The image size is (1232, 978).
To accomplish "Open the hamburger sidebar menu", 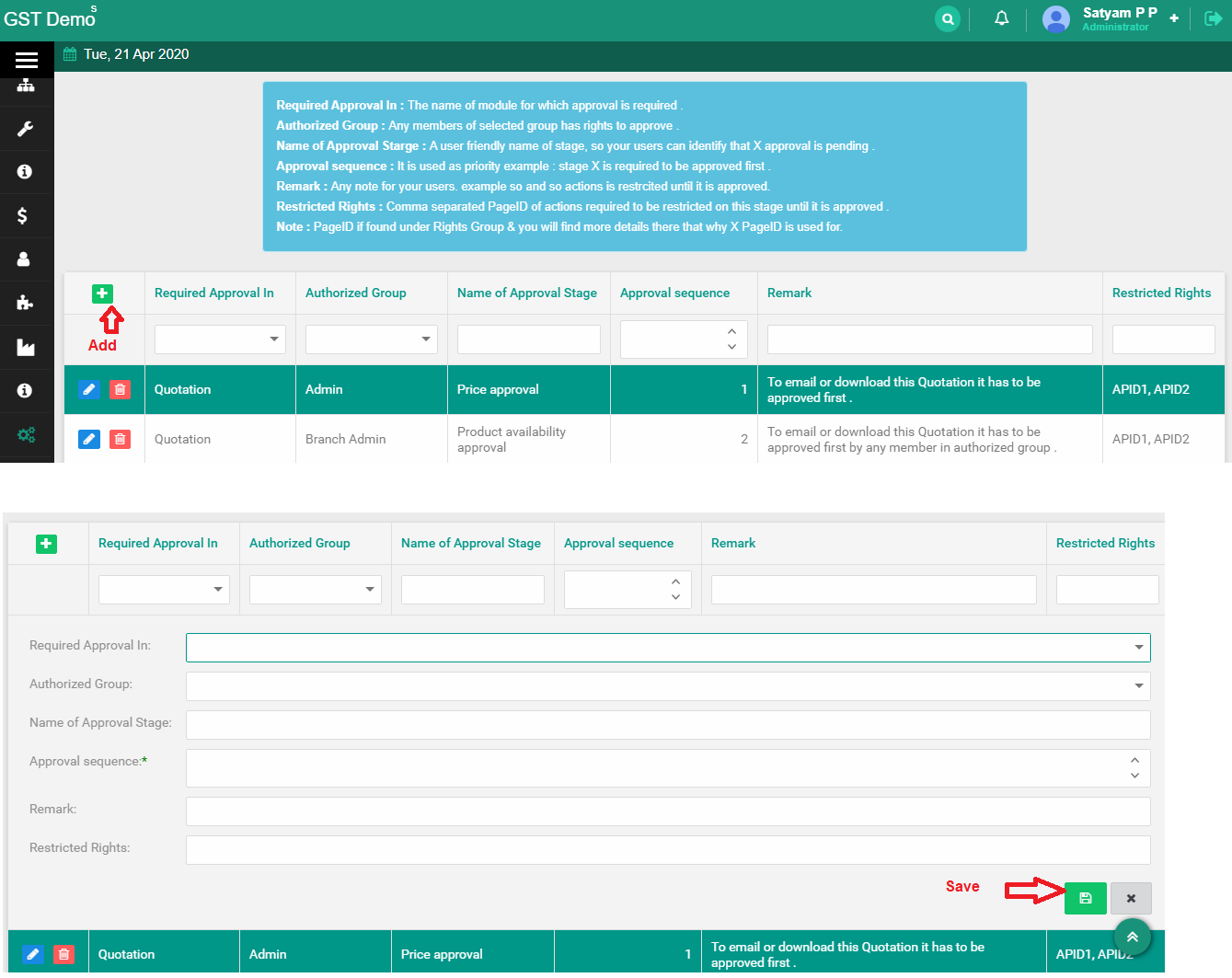I will [27, 60].
